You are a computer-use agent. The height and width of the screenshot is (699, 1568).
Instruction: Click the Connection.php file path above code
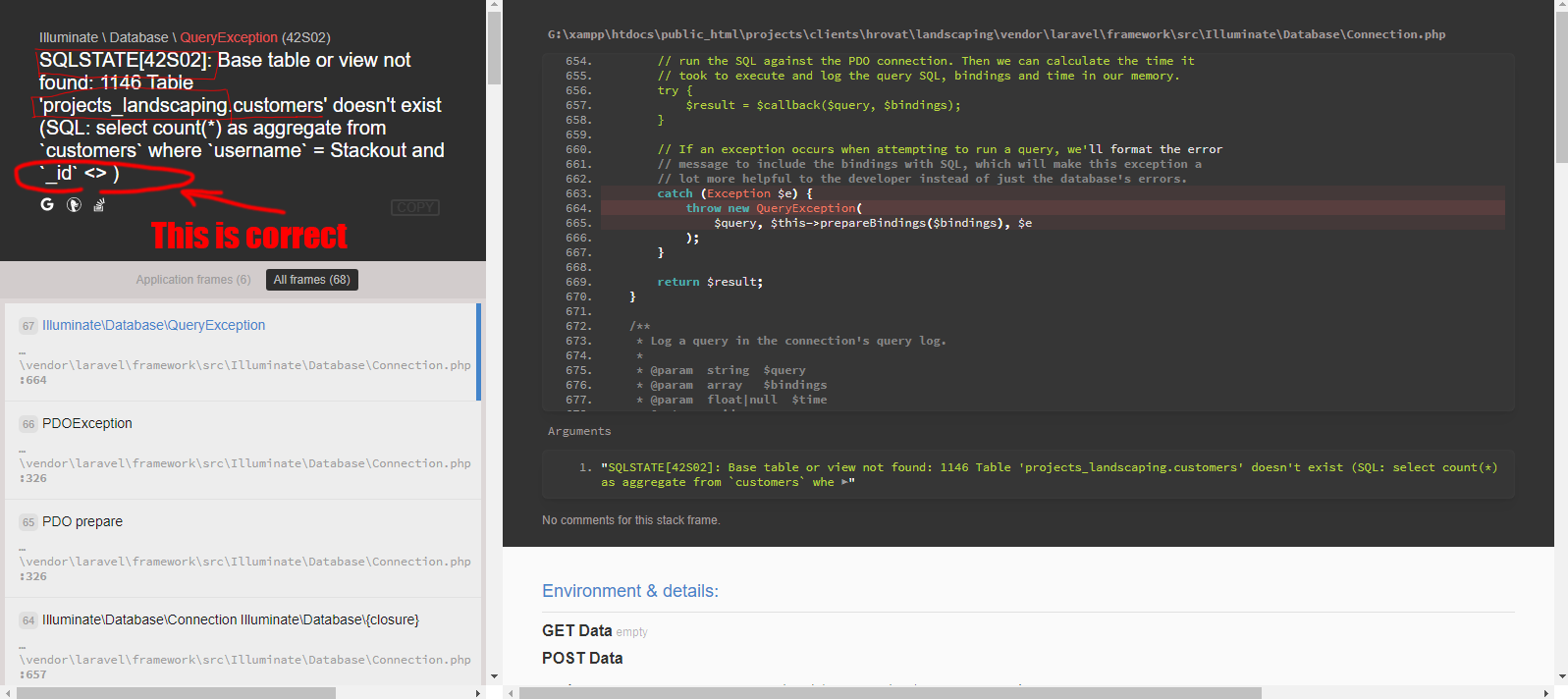[x=997, y=34]
